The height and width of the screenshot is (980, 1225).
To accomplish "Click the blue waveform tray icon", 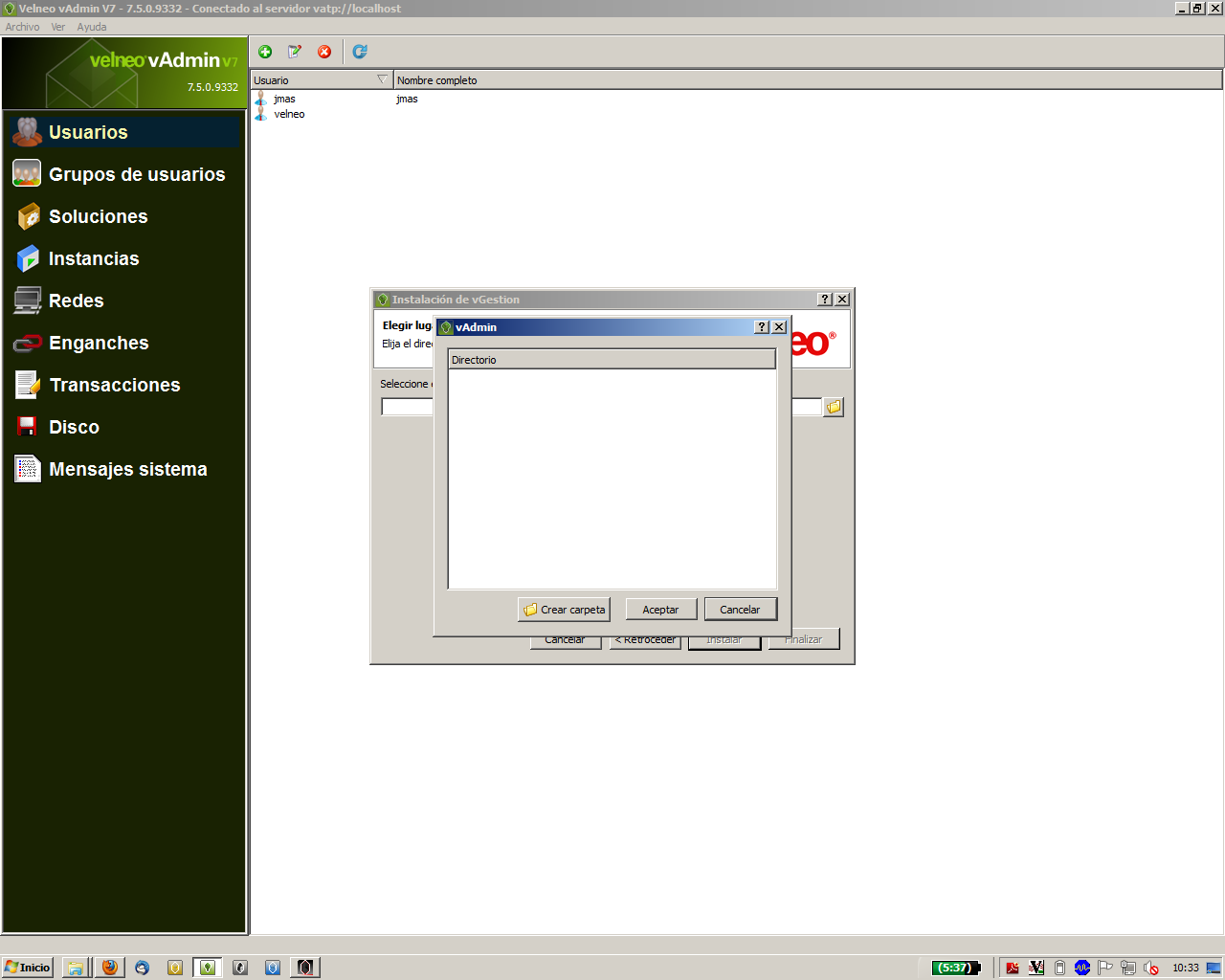I will pos(1082,968).
